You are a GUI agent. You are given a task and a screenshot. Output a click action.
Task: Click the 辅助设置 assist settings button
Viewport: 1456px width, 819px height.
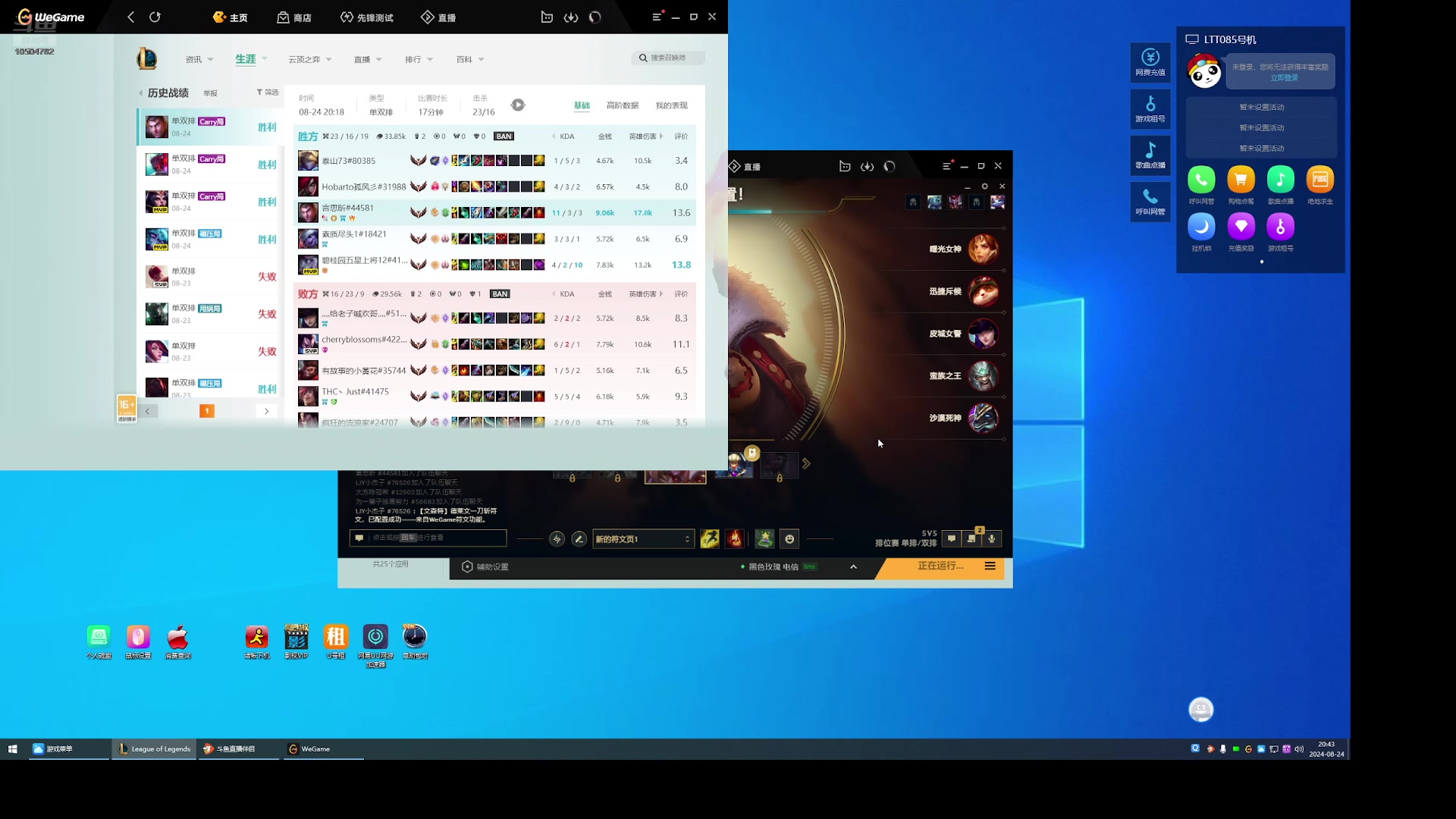pyautogui.click(x=485, y=567)
